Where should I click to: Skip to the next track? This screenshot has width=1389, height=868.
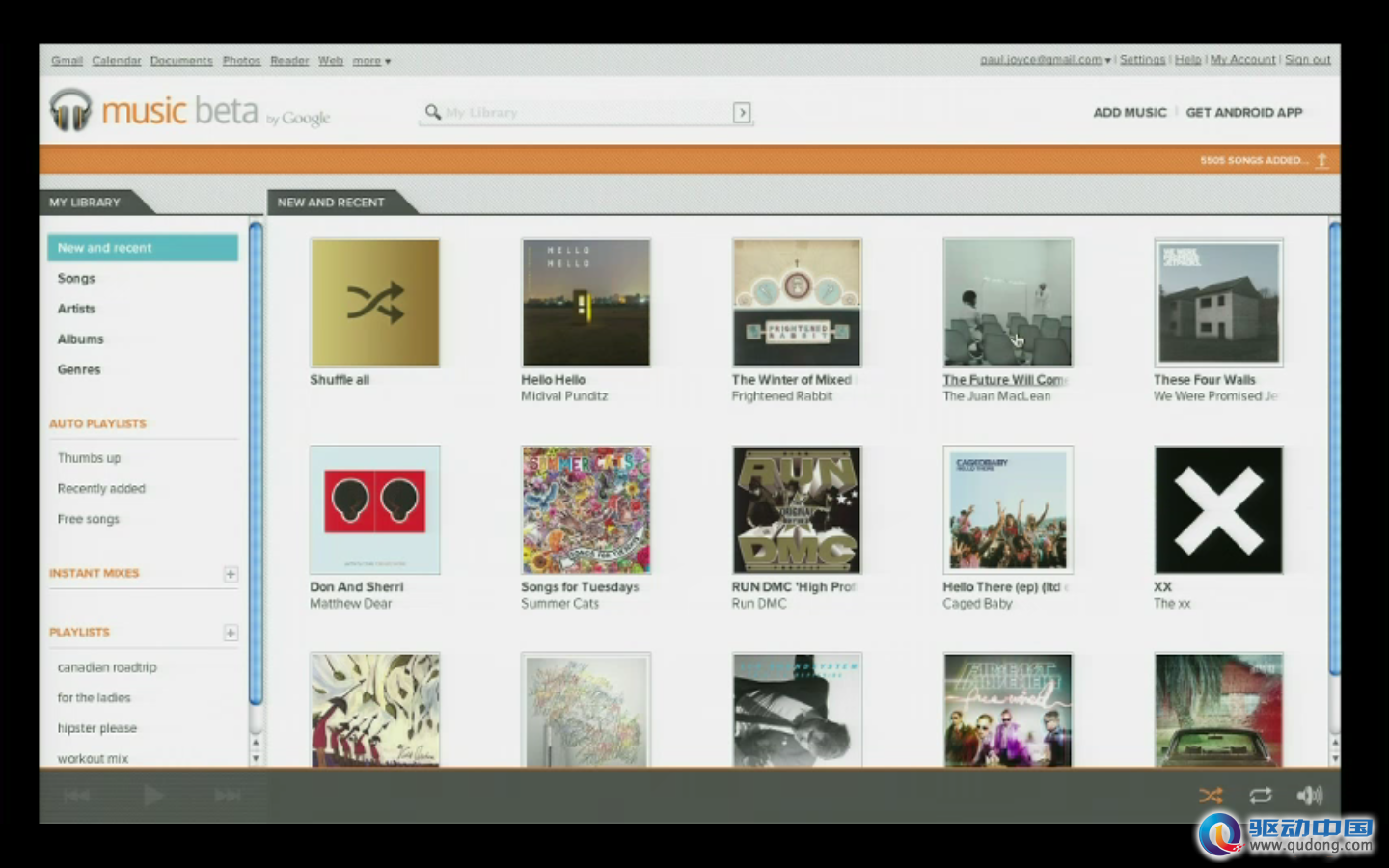pos(228,796)
